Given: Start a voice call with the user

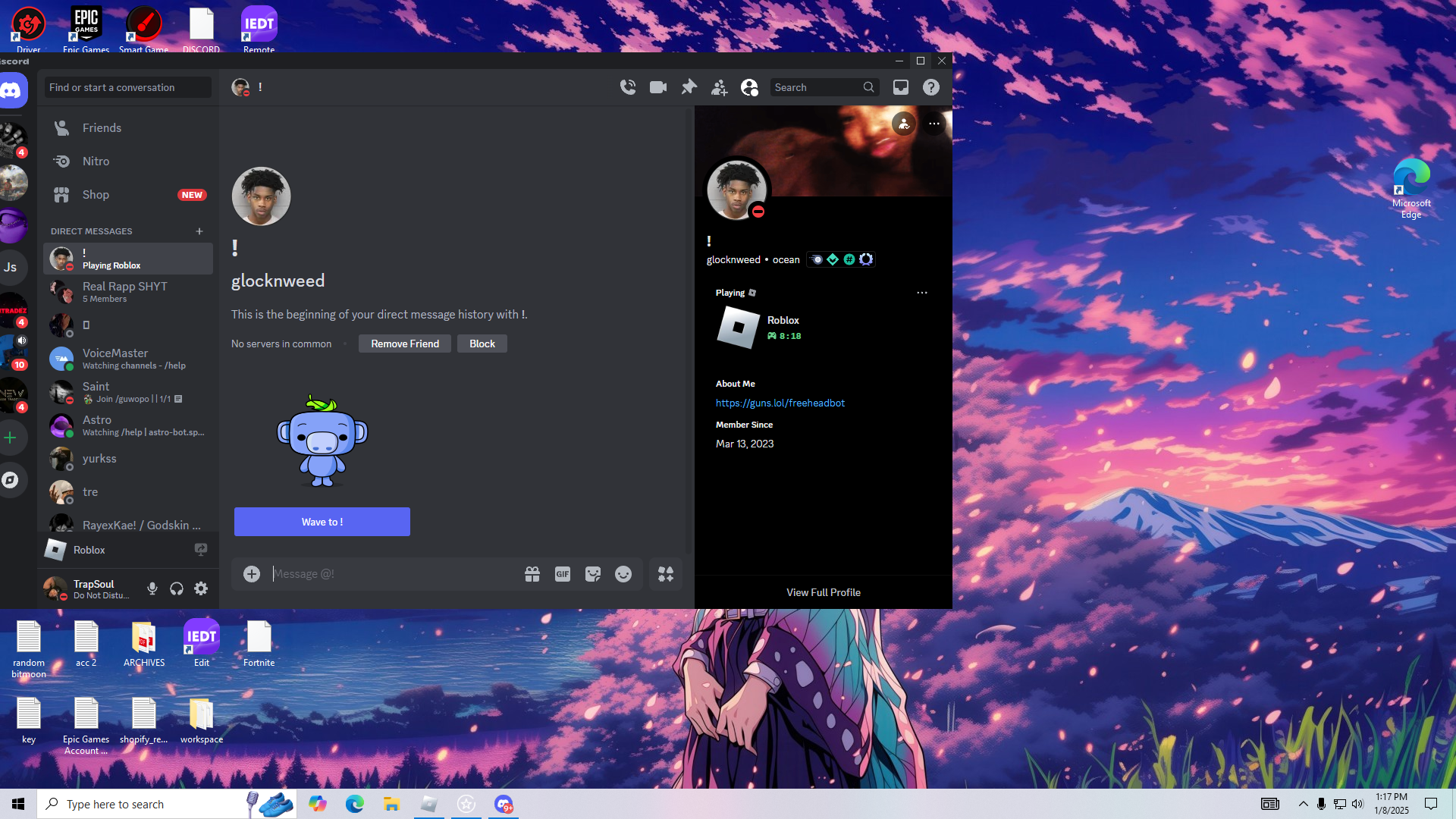Looking at the screenshot, I should point(628,87).
